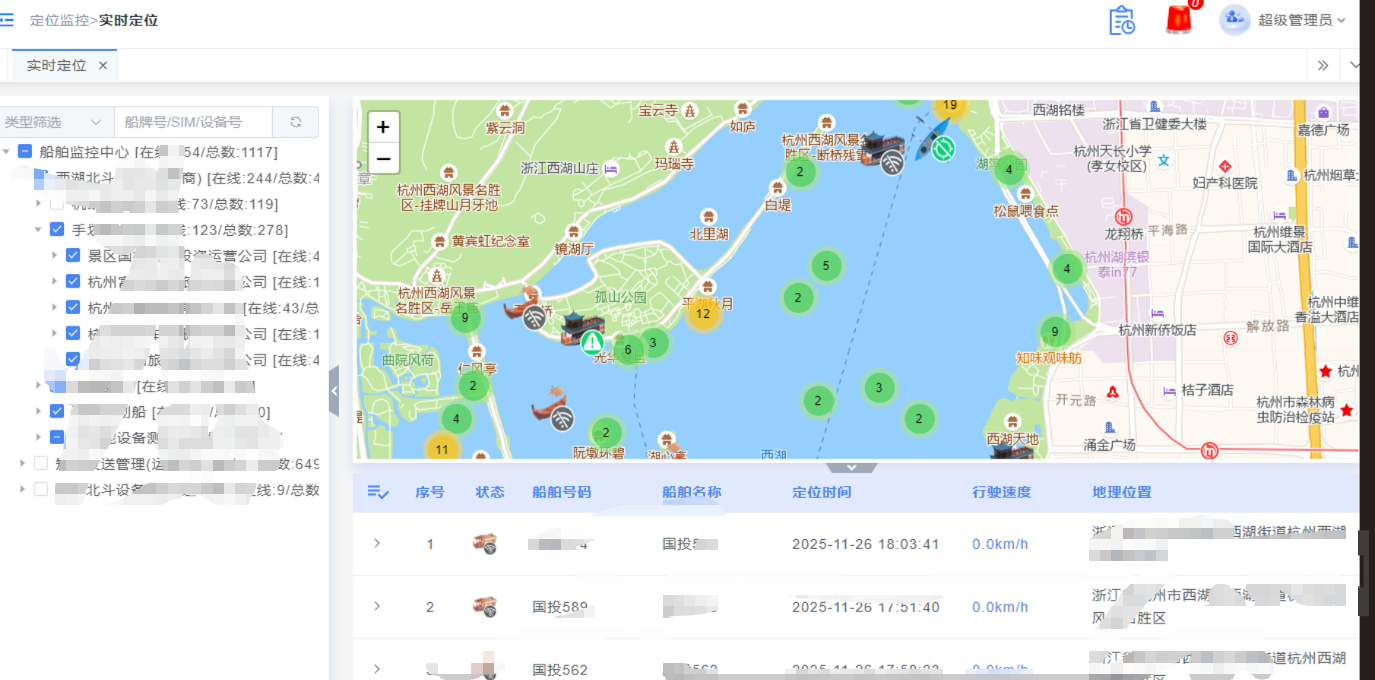Open the green cluster marker 5
1375x680 pixels.
point(826,266)
